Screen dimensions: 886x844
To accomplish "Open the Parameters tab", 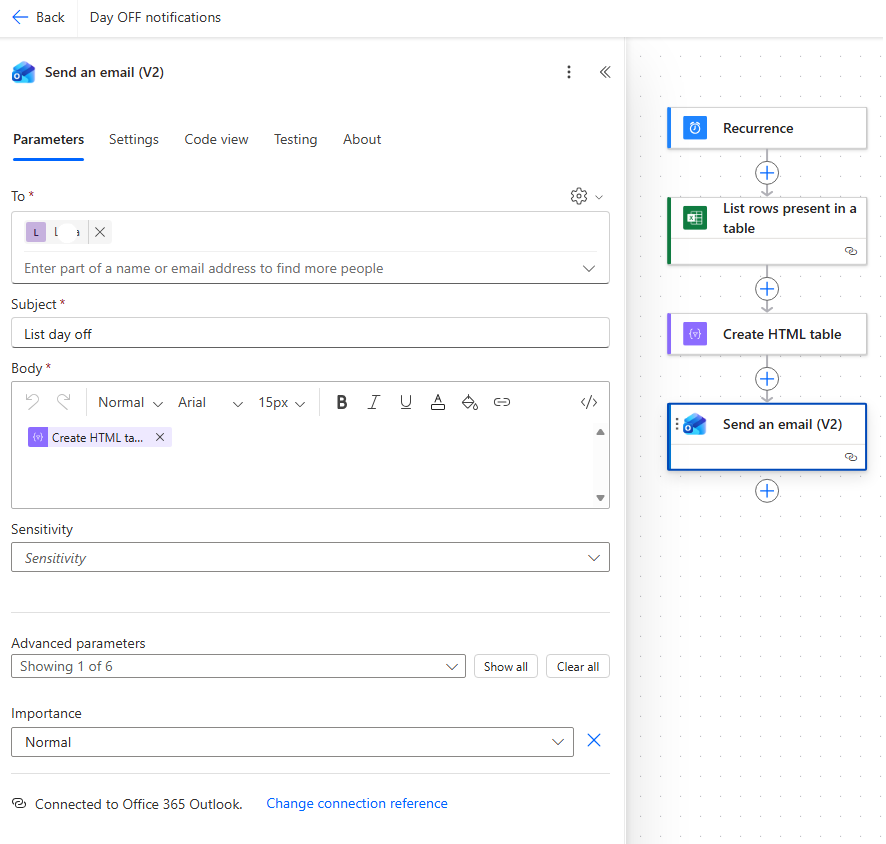I will 49,140.
